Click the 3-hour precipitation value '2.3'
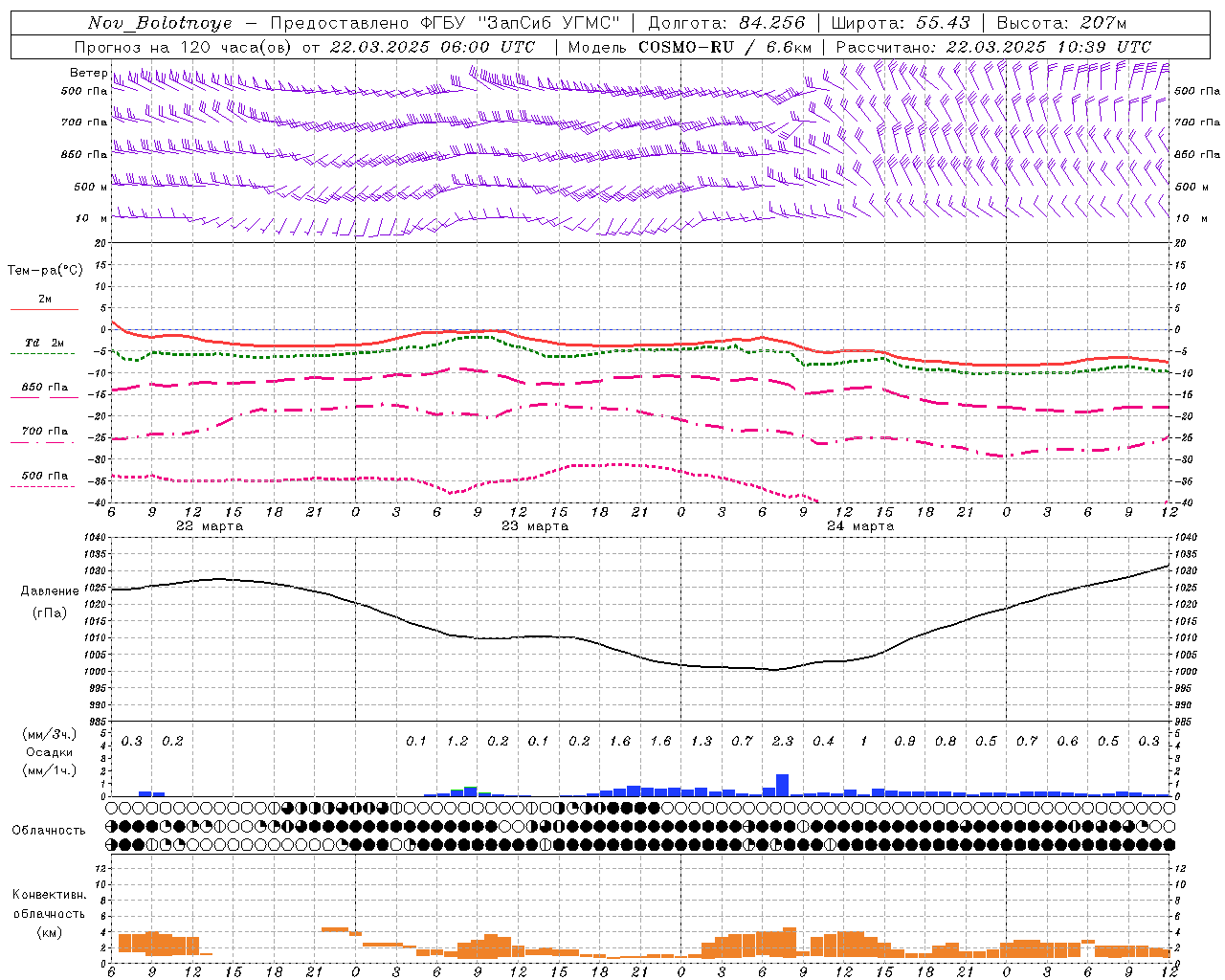This screenshot has width=1225, height=980. pos(783,742)
